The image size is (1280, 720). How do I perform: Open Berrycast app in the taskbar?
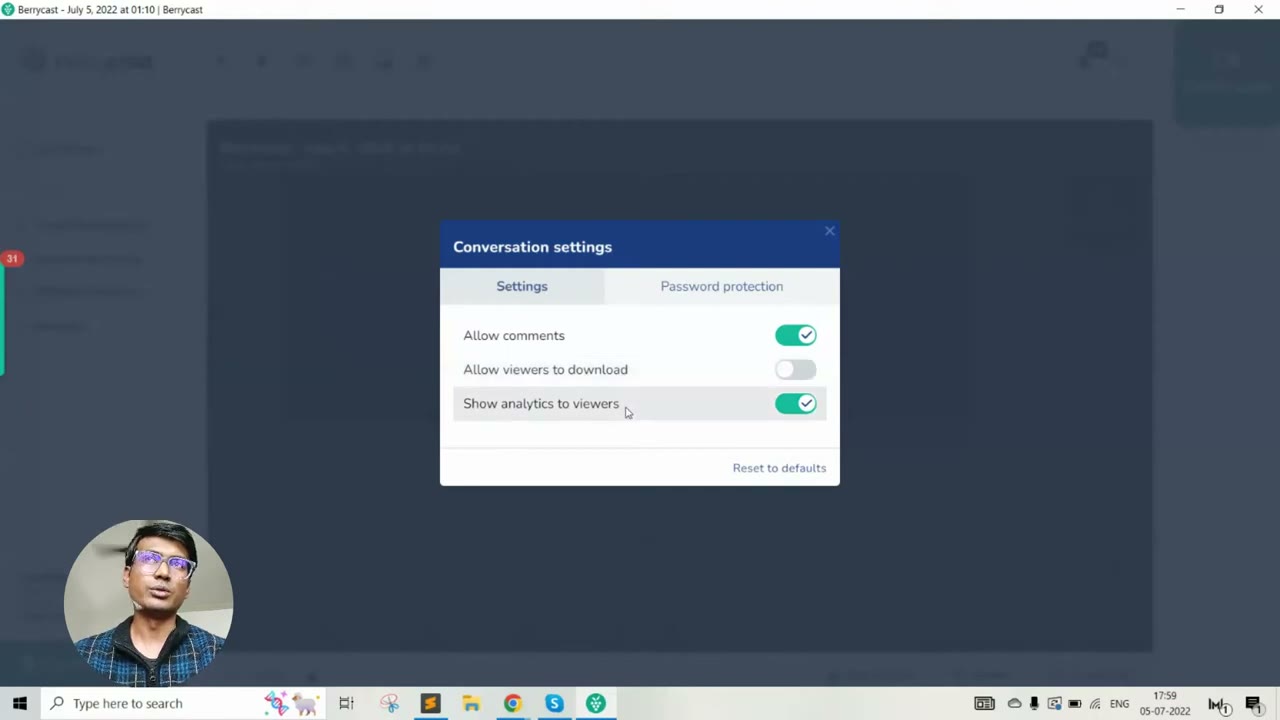click(596, 703)
